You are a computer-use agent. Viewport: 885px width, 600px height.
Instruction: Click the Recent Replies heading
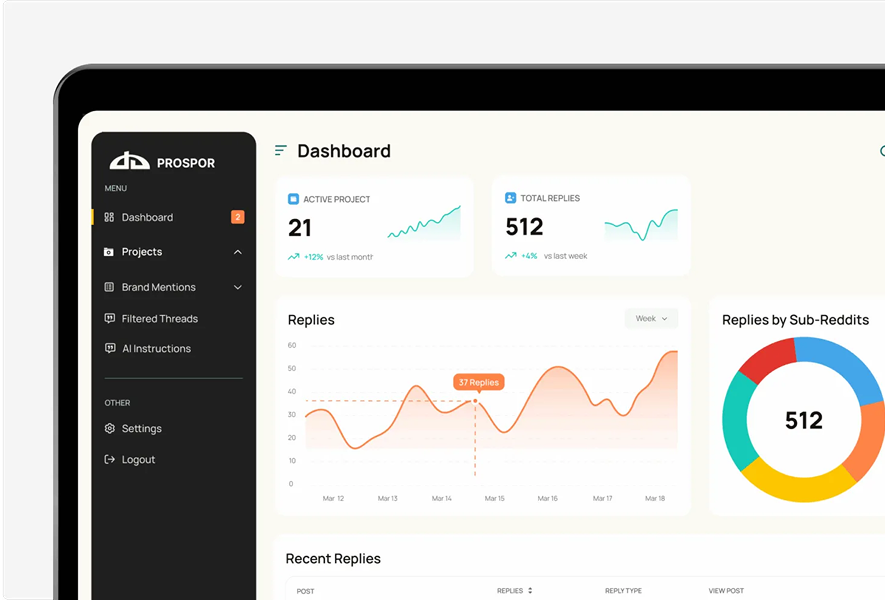333,558
